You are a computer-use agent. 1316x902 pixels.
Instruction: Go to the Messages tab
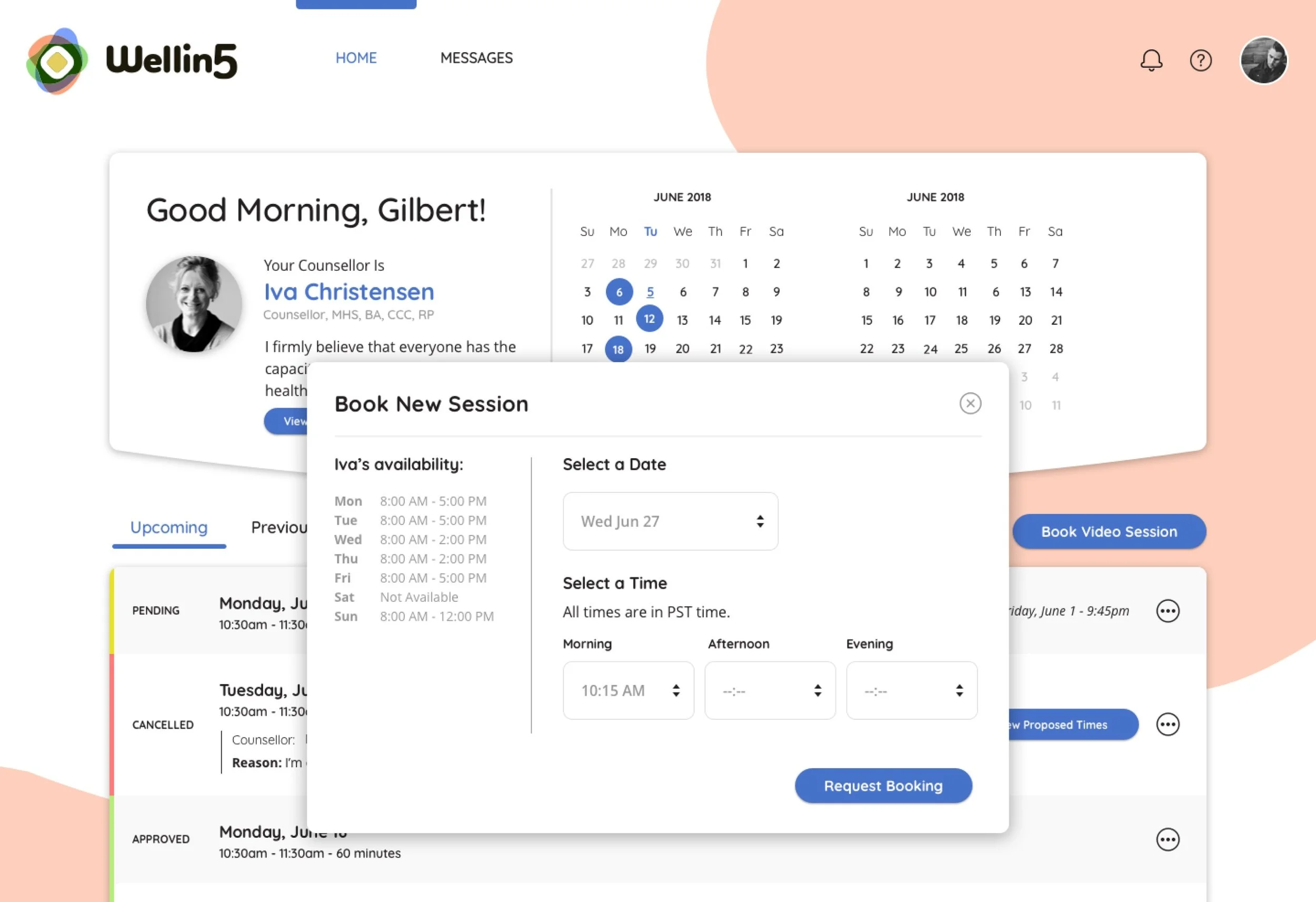click(476, 58)
